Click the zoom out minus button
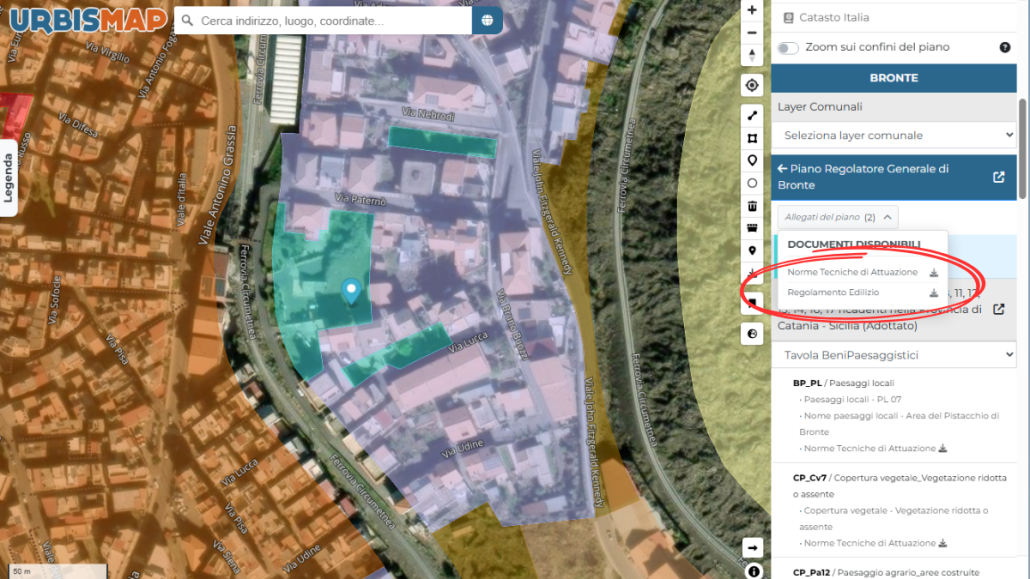The height and width of the screenshot is (579, 1030). 752,33
